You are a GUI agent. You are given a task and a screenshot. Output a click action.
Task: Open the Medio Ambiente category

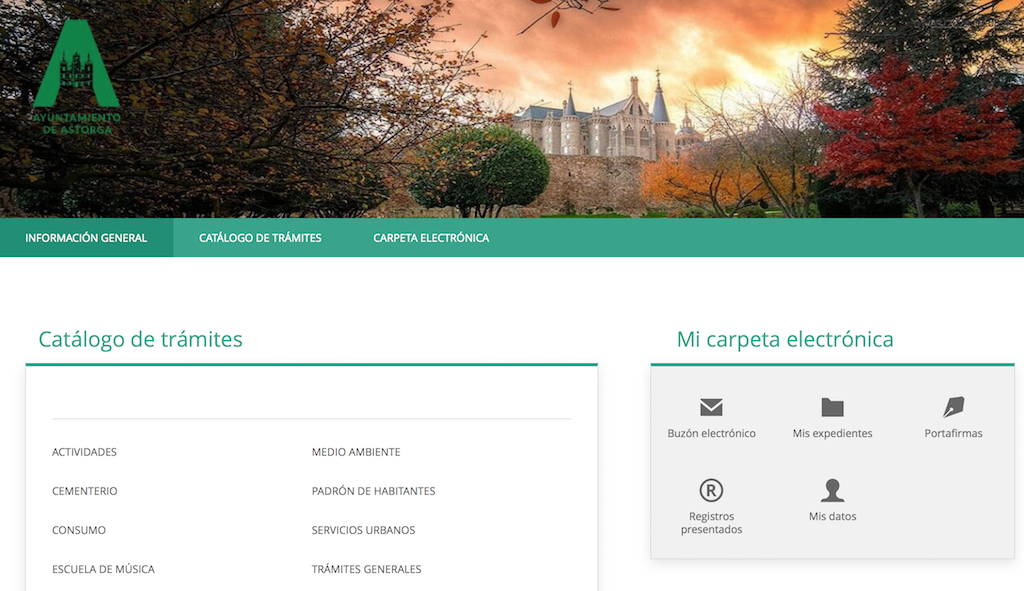pyautogui.click(x=356, y=452)
